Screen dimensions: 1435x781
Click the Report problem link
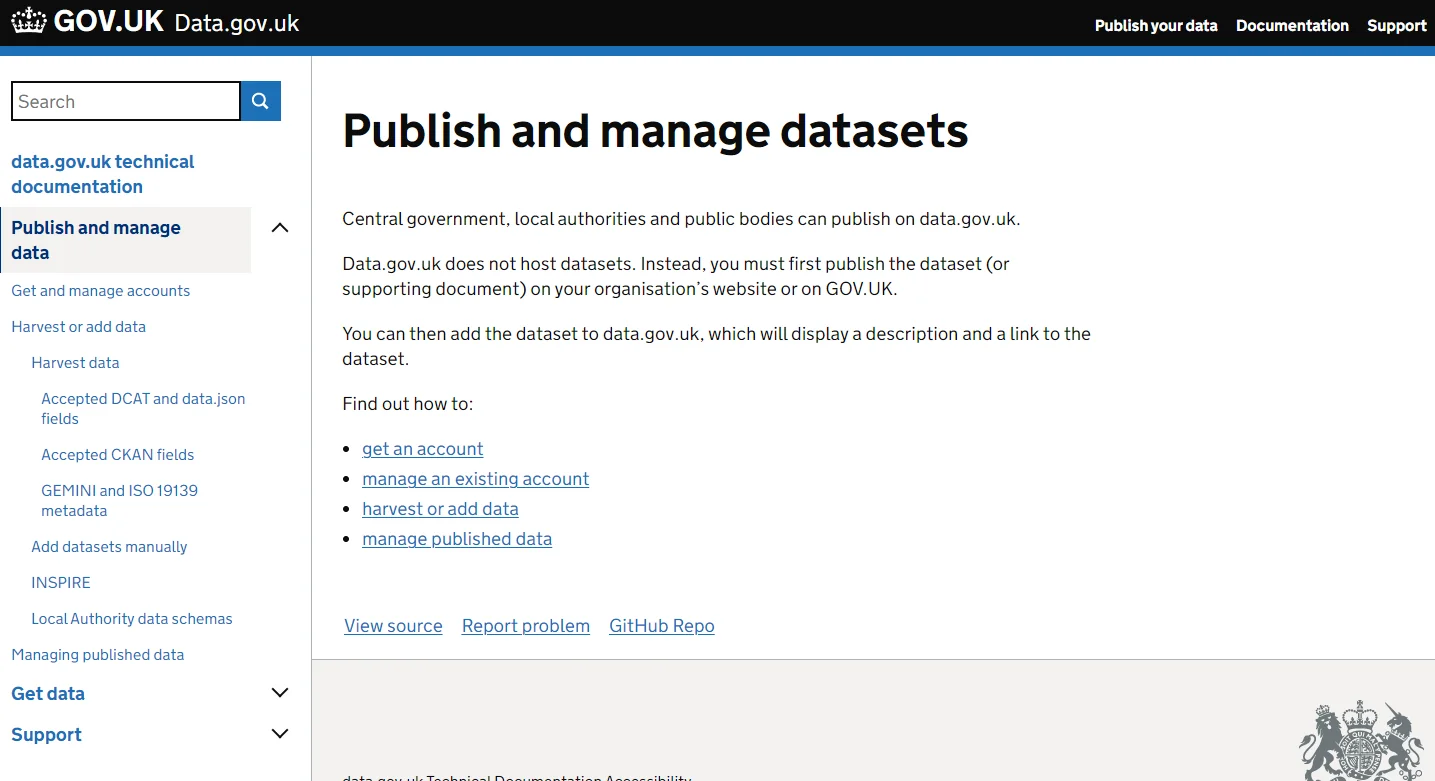click(525, 626)
